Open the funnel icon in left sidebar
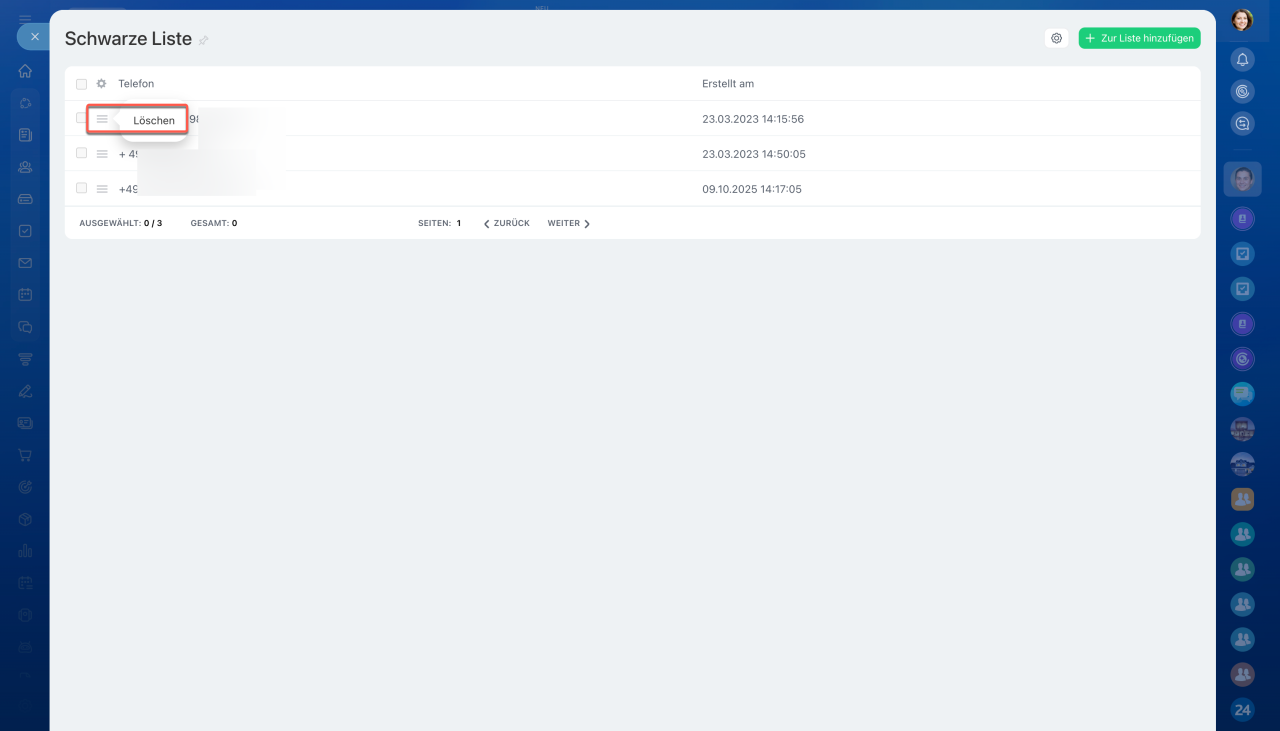This screenshot has height=731, width=1280. pyautogui.click(x=25, y=359)
